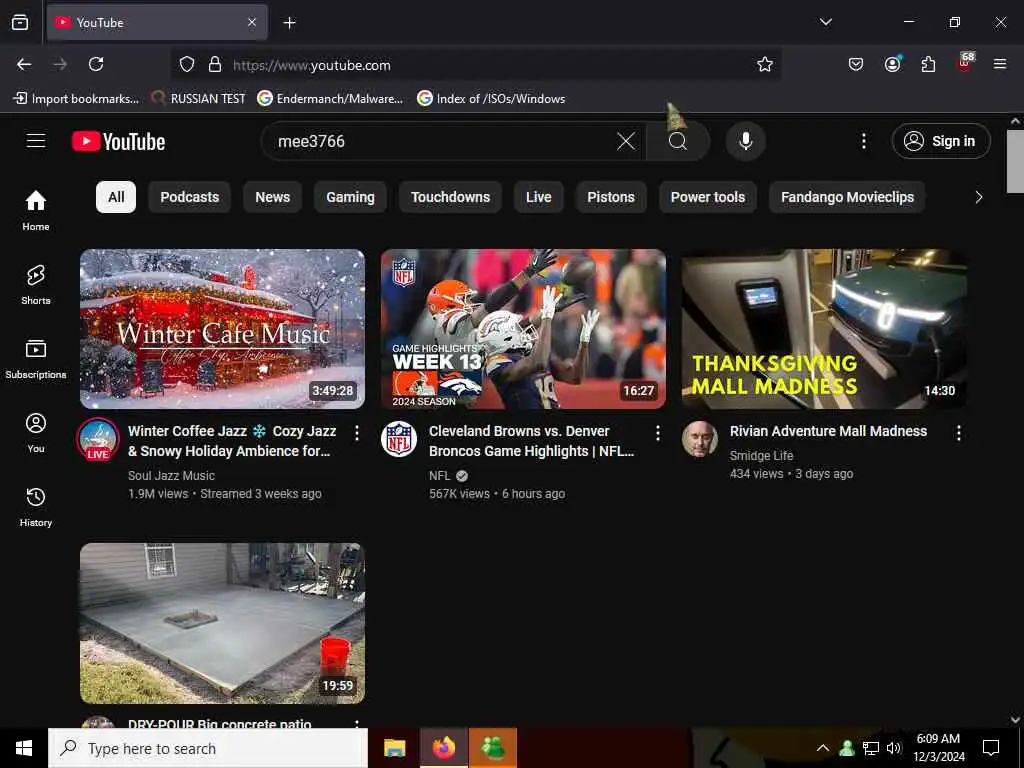Image resolution: width=1024 pixels, height=768 pixels.
Task: Clear the search text with the X icon
Action: pyautogui.click(x=626, y=141)
